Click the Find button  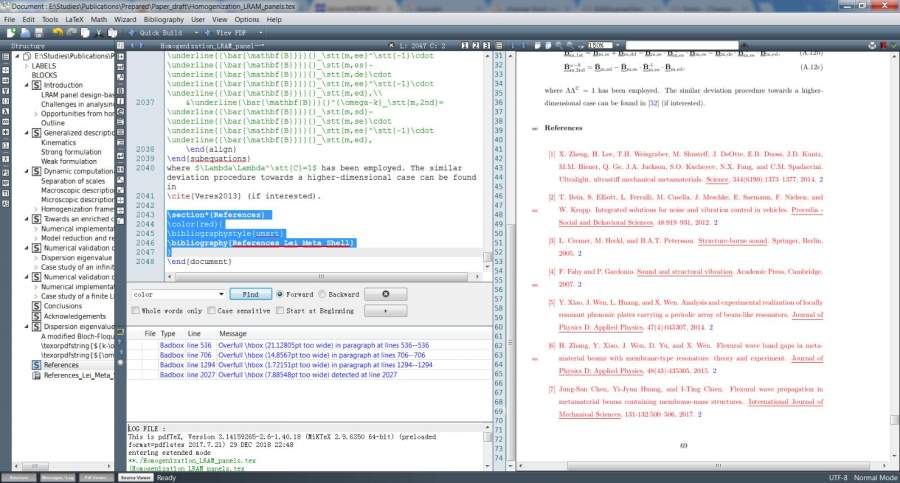pos(250,295)
